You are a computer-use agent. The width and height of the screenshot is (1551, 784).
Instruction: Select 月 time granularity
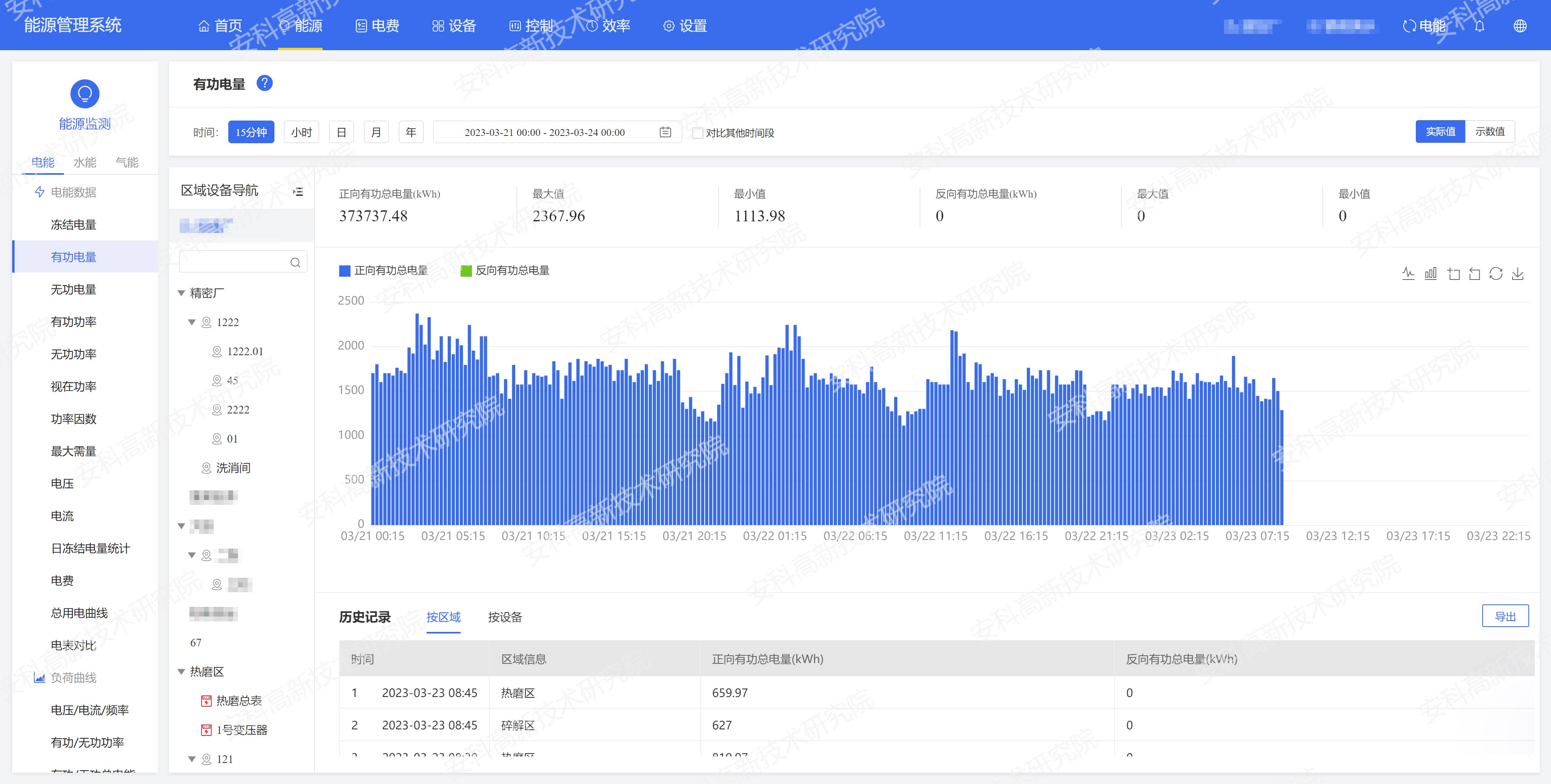[376, 132]
